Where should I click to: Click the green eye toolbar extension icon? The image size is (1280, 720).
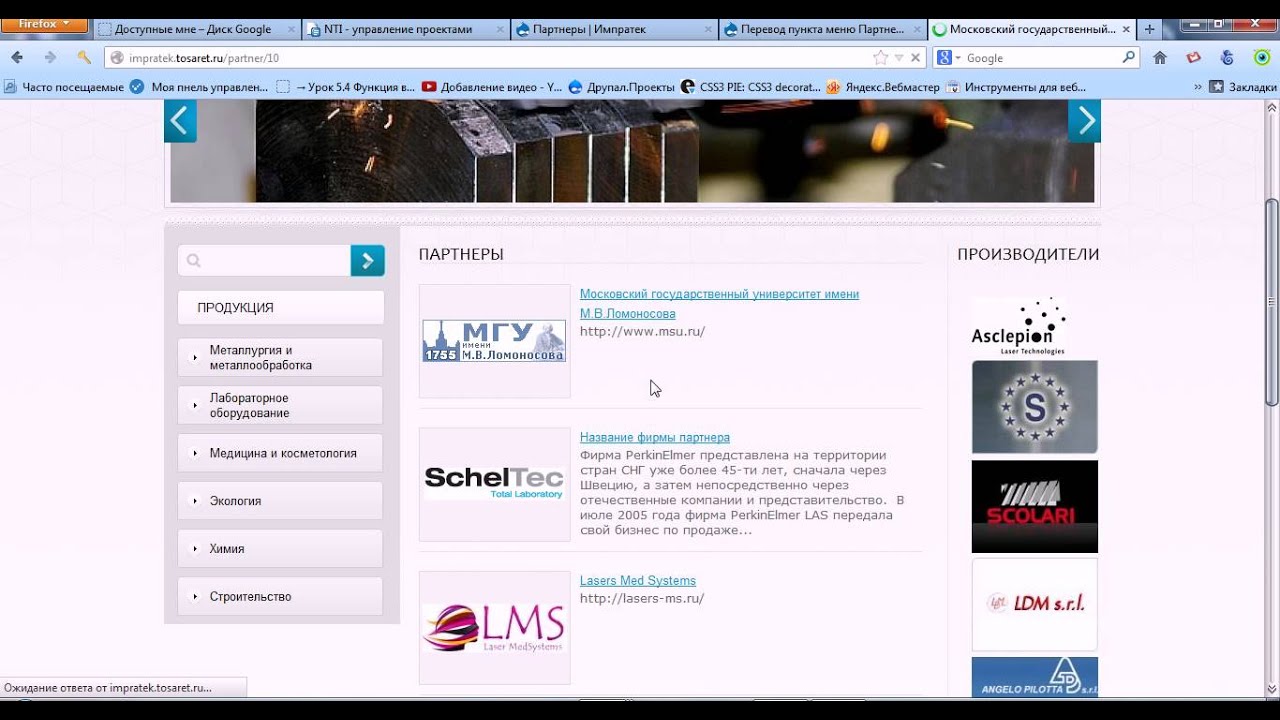[x=1262, y=58]
